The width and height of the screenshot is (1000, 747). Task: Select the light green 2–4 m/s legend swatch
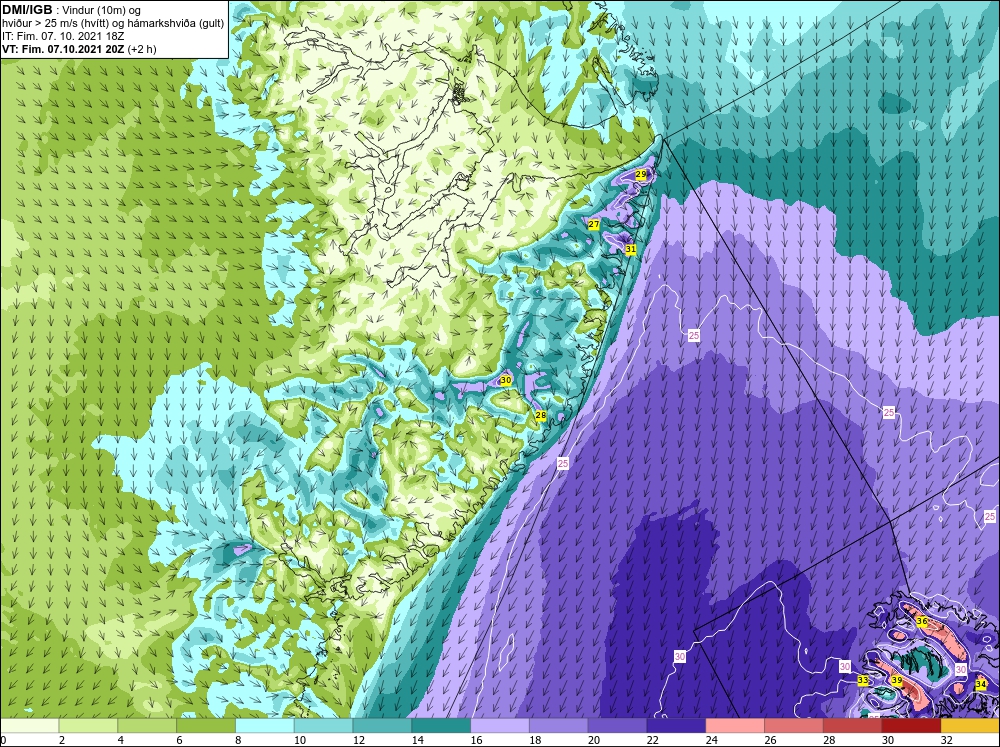click(x=88, y=726)
